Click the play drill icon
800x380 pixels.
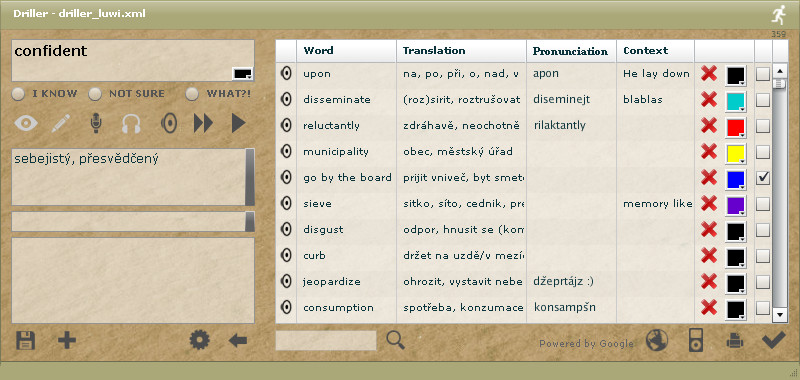pyautogui.click(x=238, y=123)
